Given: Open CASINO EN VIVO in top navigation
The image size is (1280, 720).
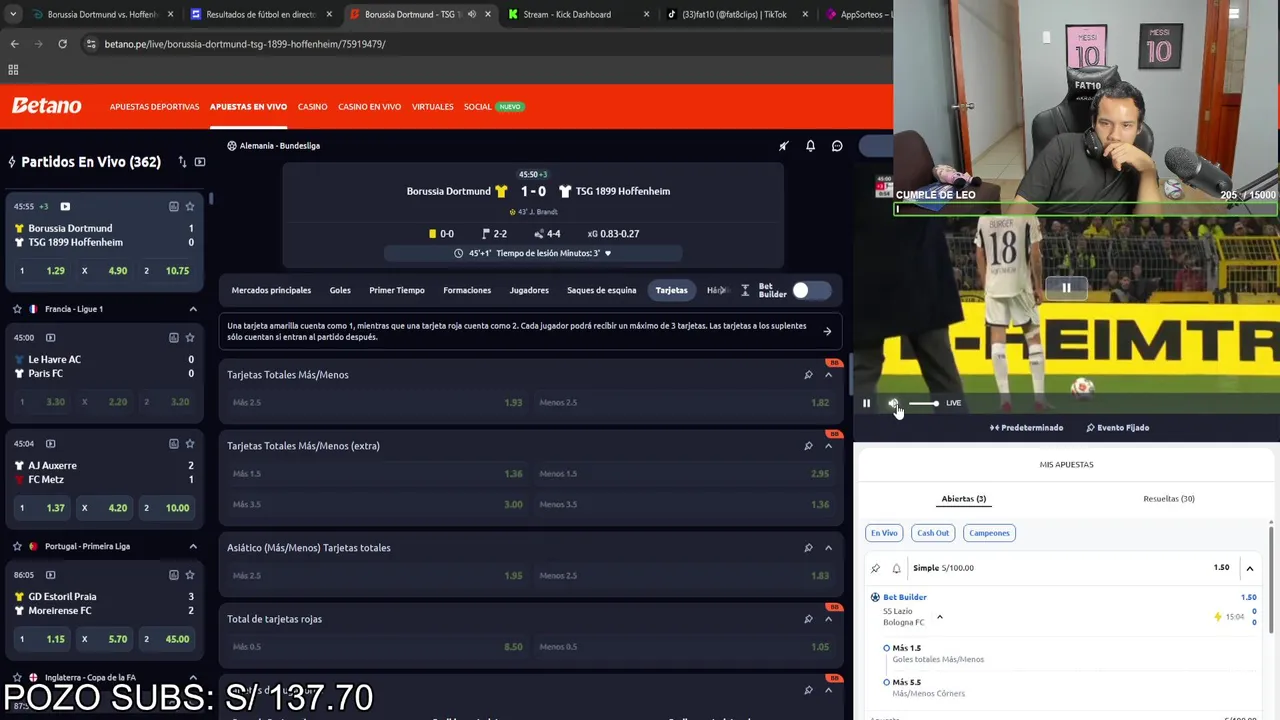Looking at the screenshot, I should click(x=369, y=107).
